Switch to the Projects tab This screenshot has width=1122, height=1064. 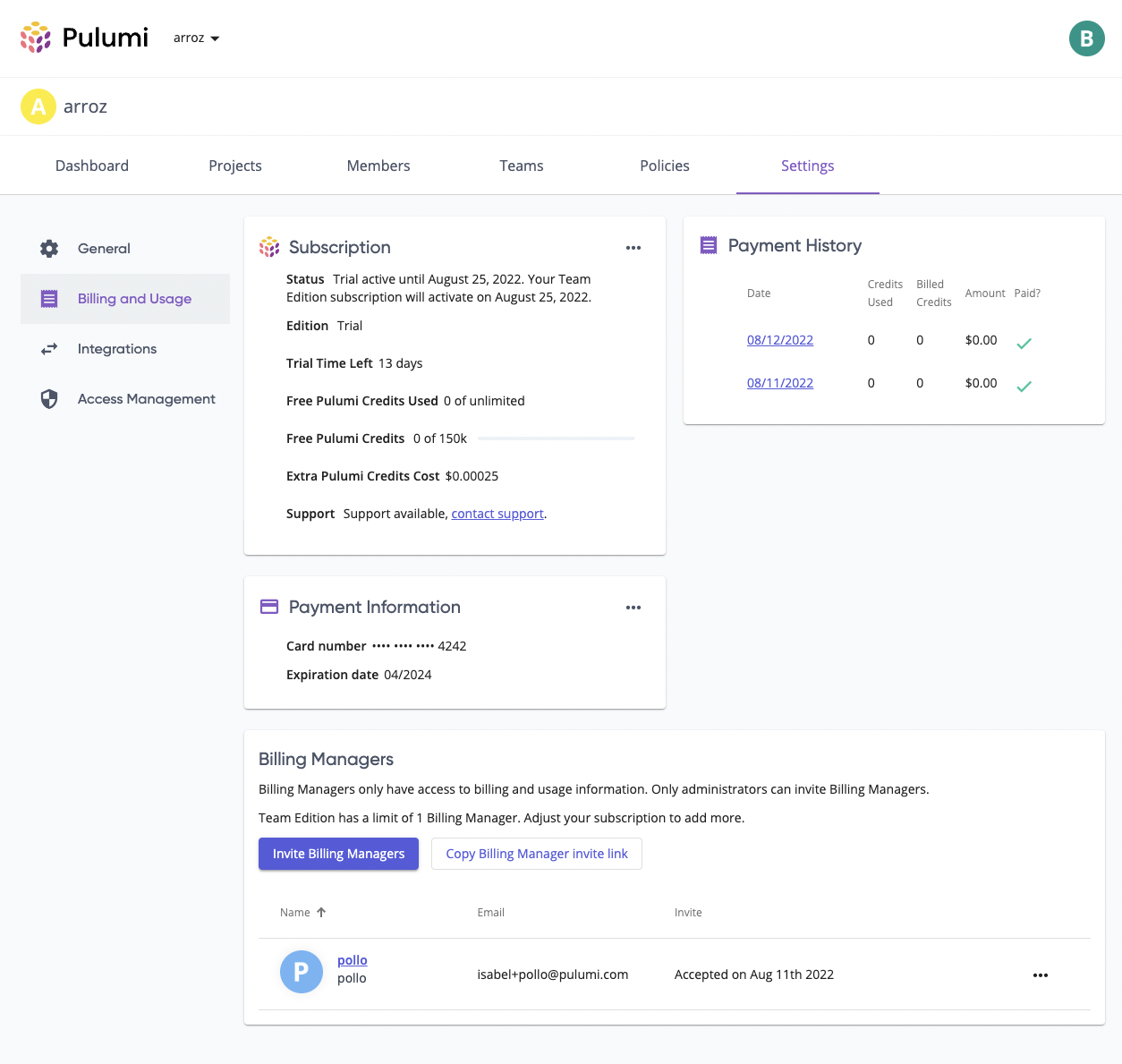235,166
